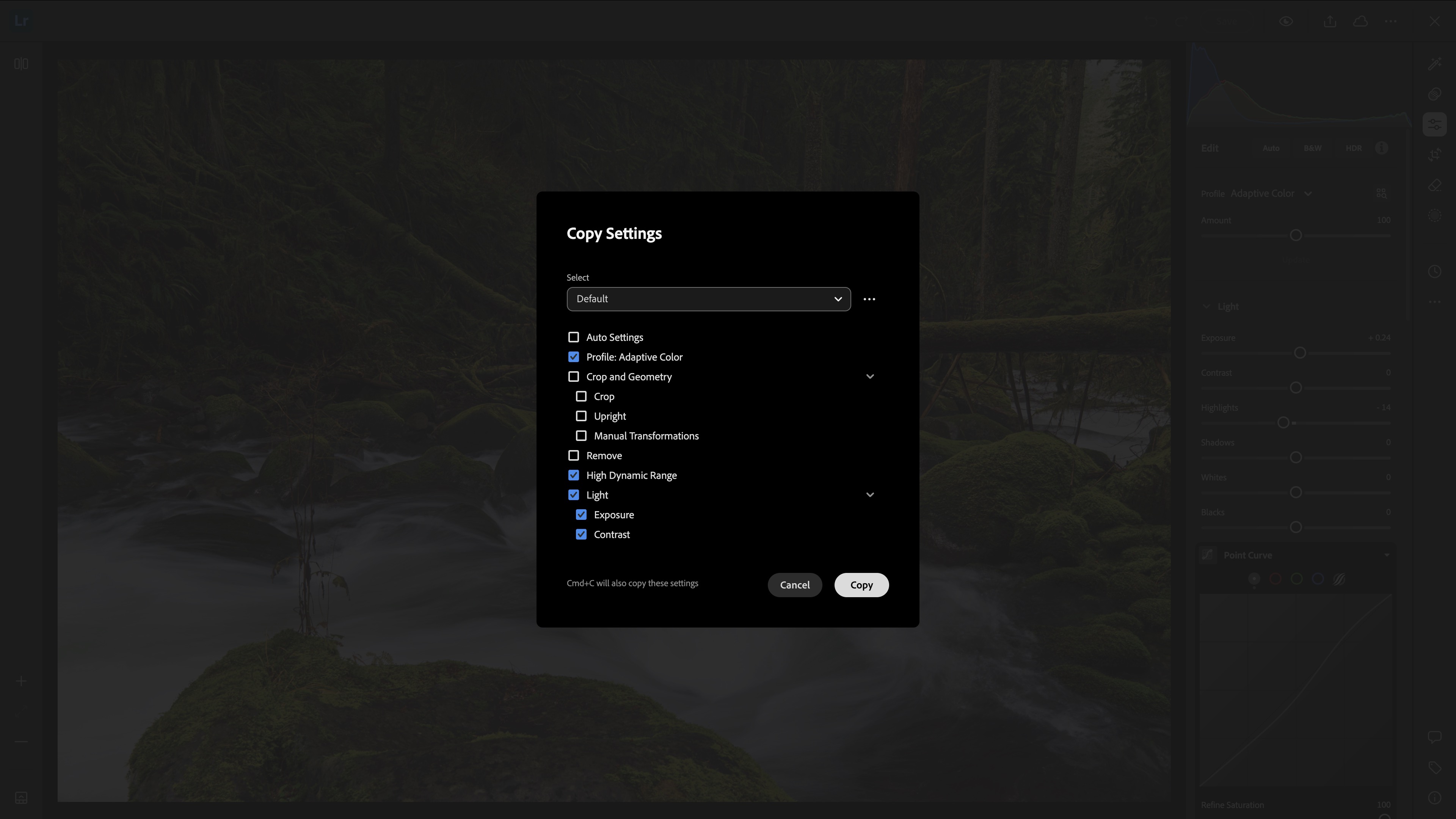The width and height of the screenshot is (1456, 819).
Task: Open the Default select dropdown
Action: pos(708,299)
